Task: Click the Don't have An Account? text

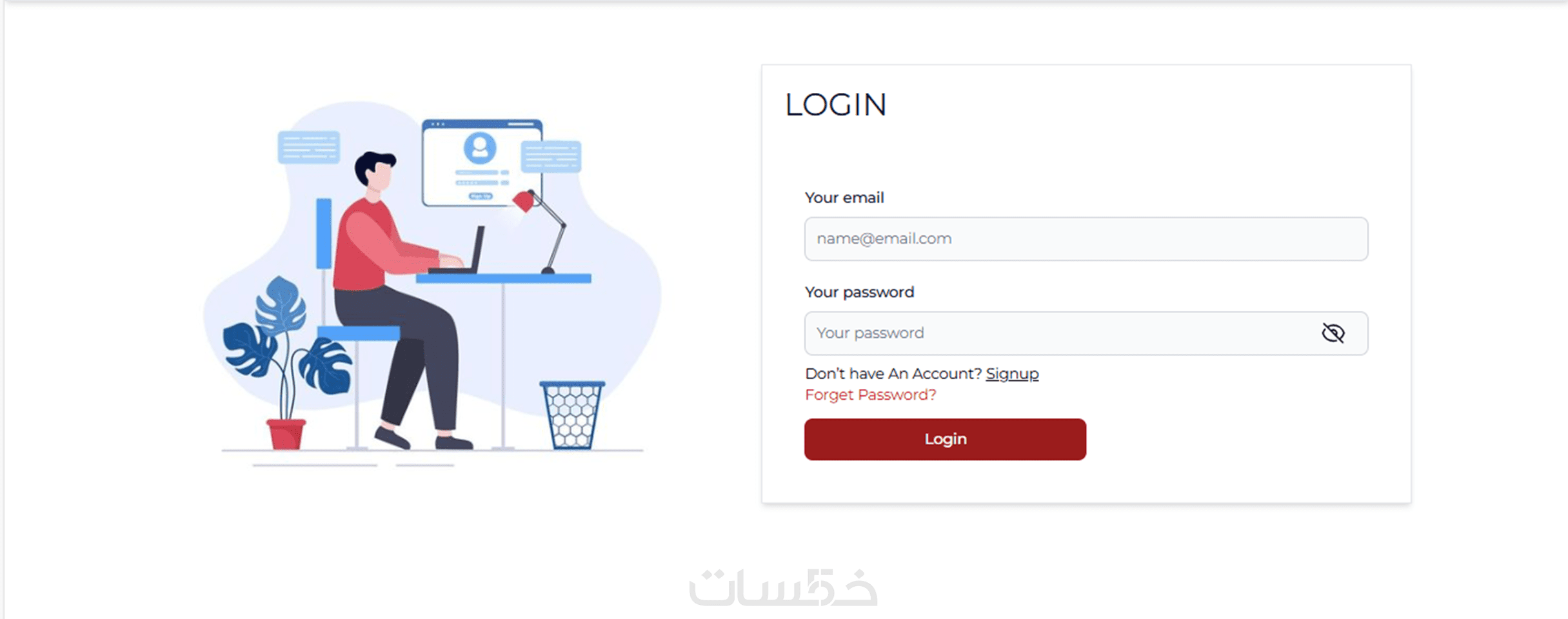Action: tap(893, 374)
